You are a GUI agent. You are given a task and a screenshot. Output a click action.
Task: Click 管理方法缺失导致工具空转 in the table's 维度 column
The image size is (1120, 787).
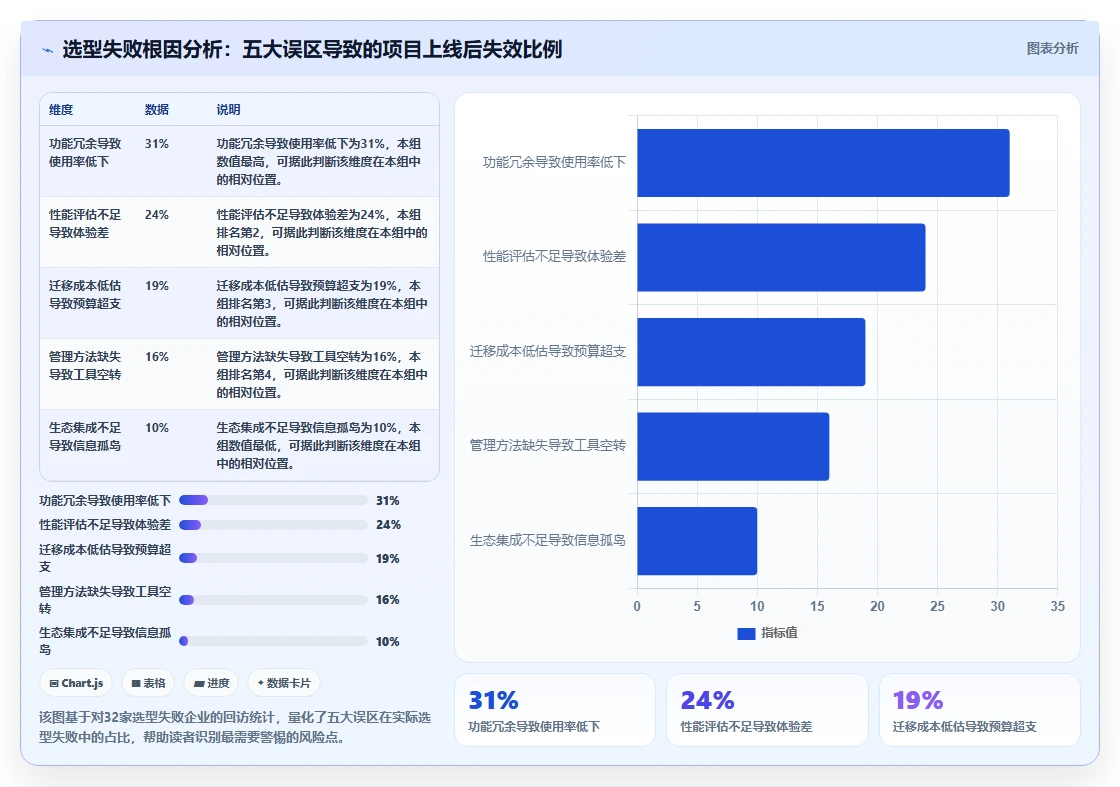[85, 366]
